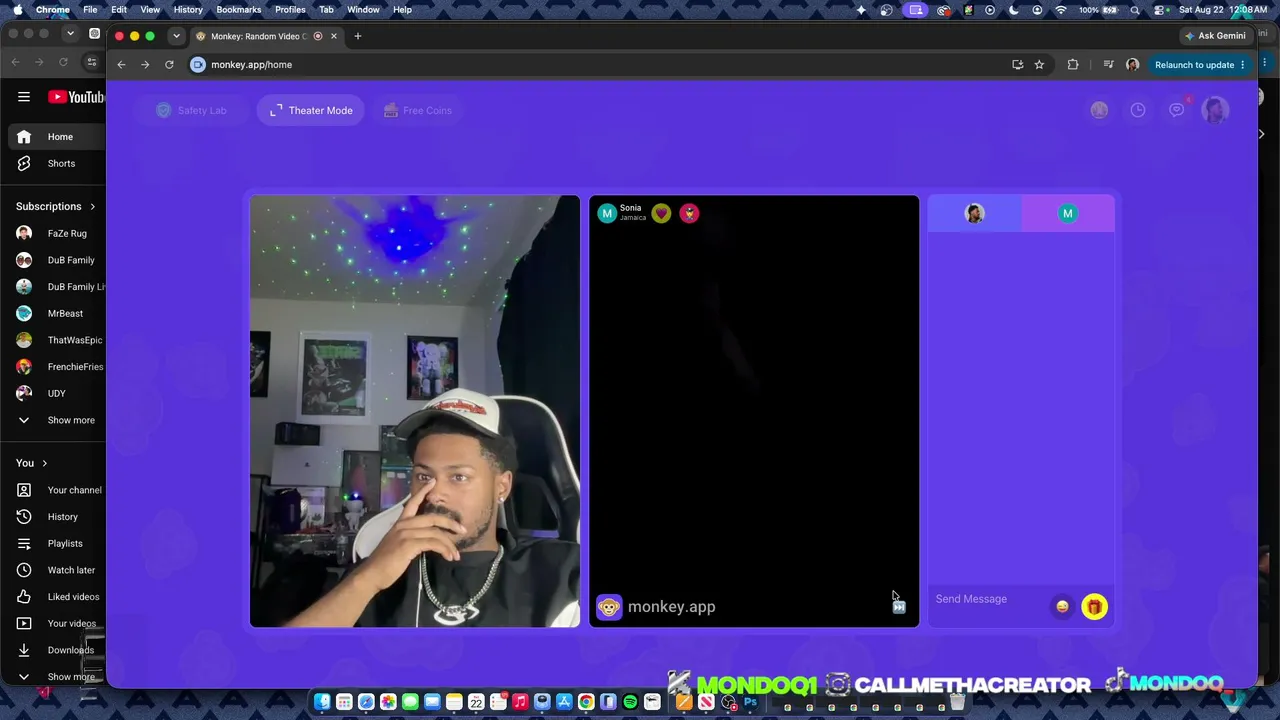Open Spotlight search in the menu bar
This screenshot has width=1280, height=720.
tap(1135, 10)
